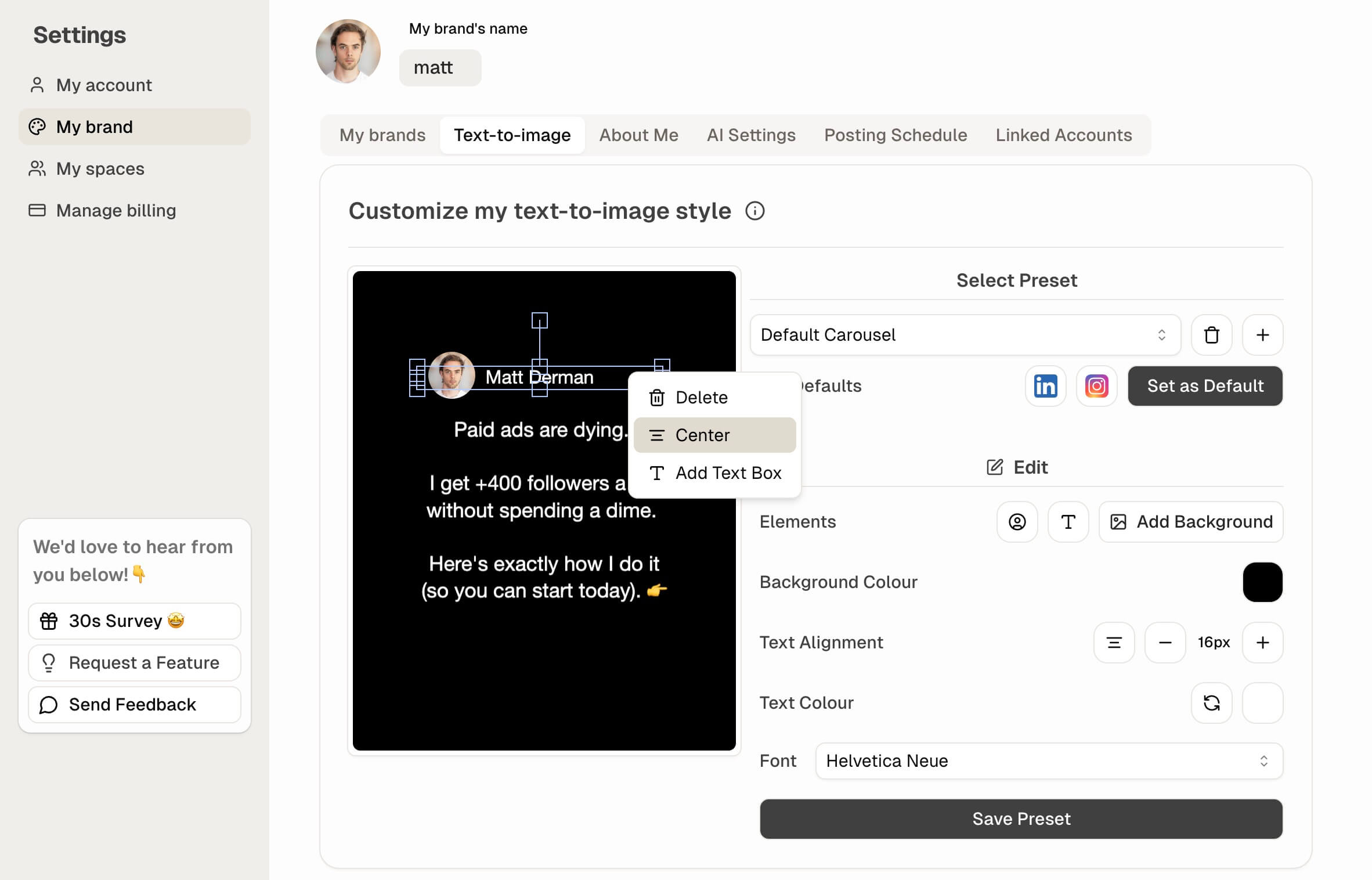Image resolution: width=1372 pixels, height=880 pixels.
Task: Pick a new Background Colour swatch
Action: click(1262, 582)
